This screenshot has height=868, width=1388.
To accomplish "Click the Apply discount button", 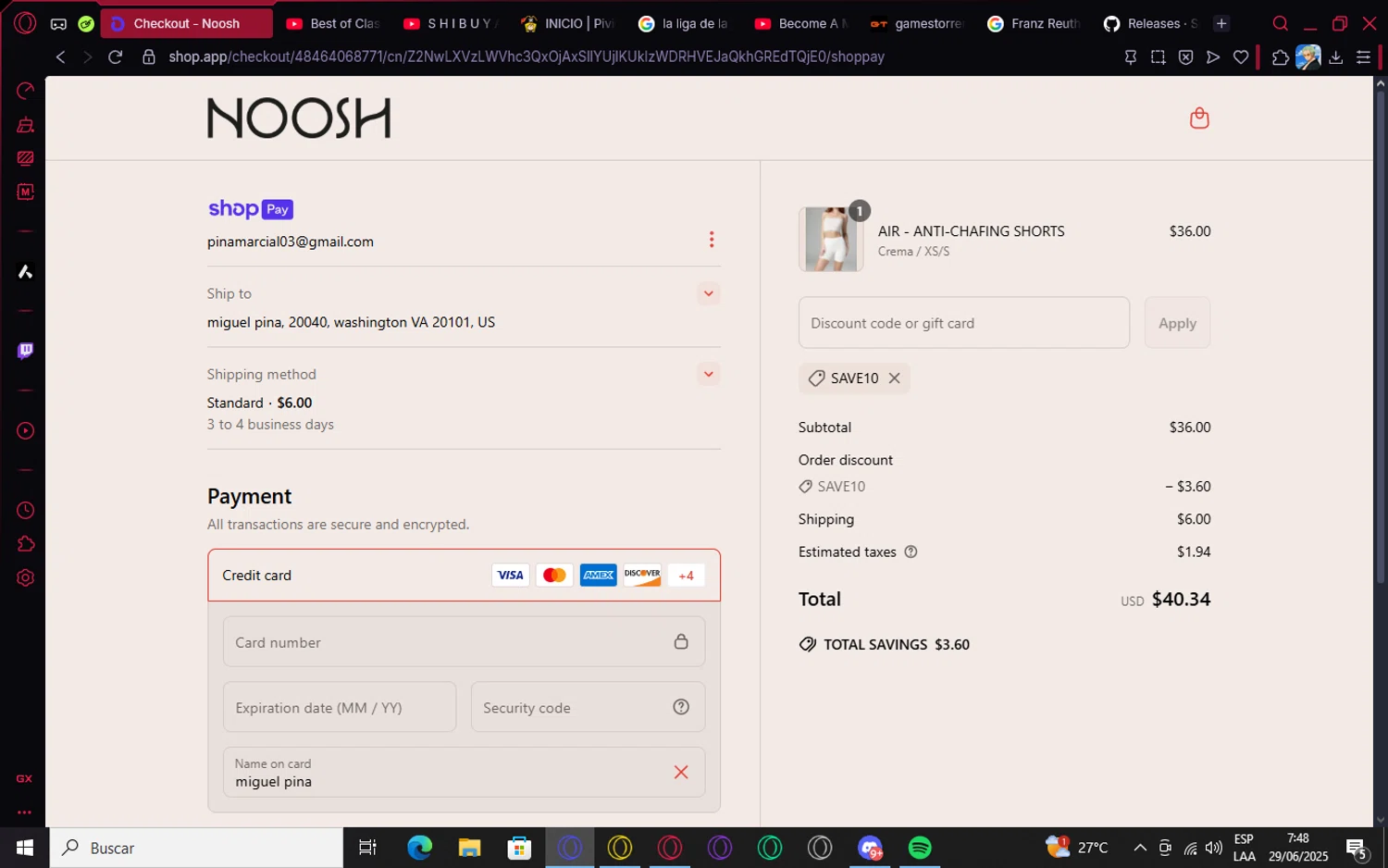I will click(x=1177, y=323).
